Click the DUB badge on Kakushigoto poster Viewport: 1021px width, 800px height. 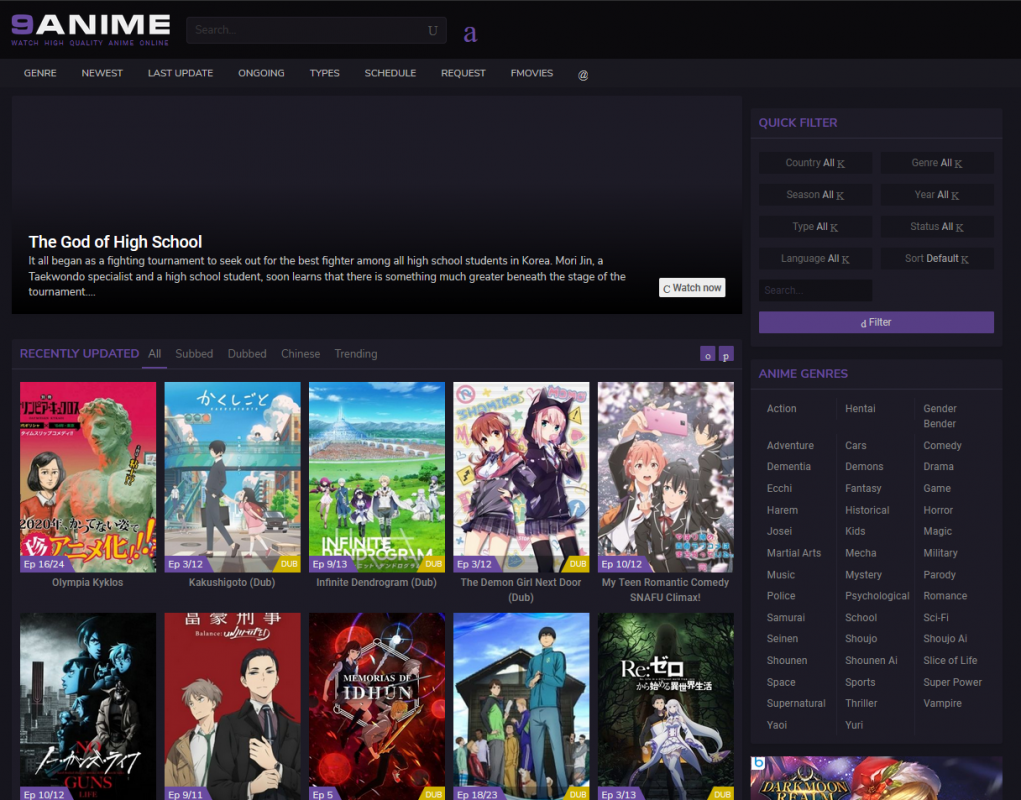pos(289,564)
